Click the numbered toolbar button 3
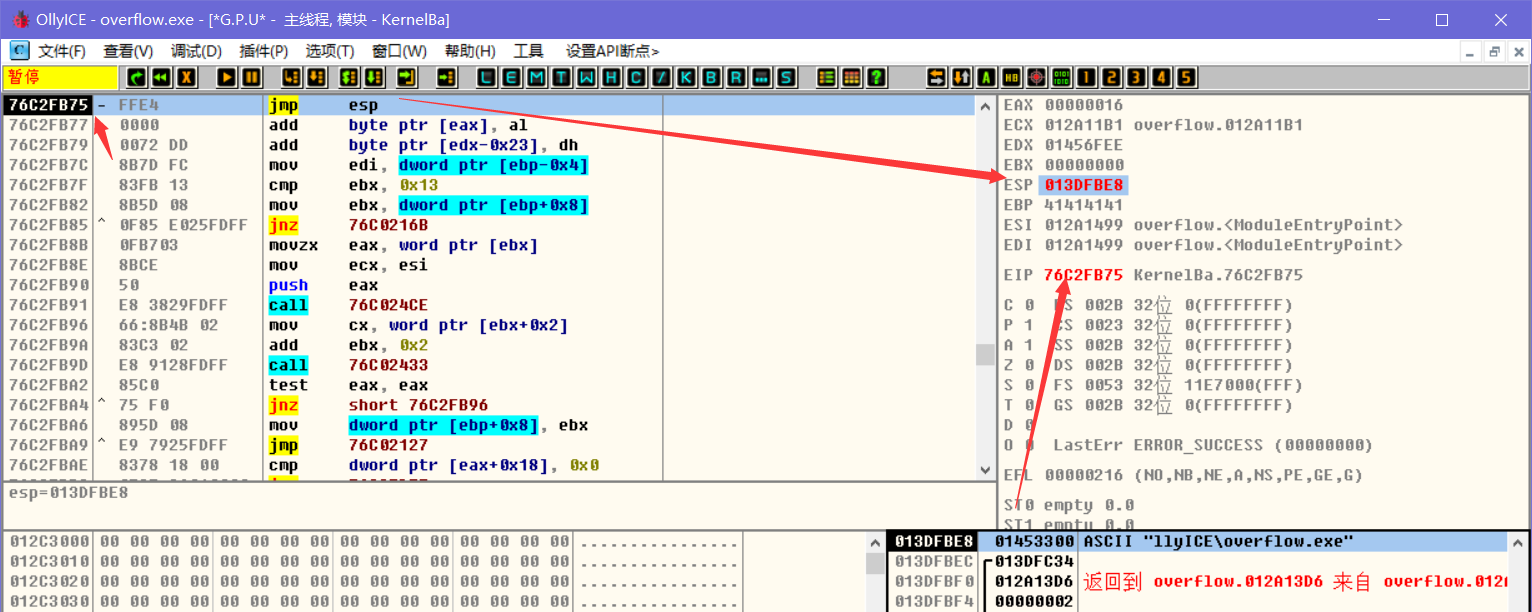Image resolution: width=1532 pixels, height=612 pixels. click(x=1136, y=77)
